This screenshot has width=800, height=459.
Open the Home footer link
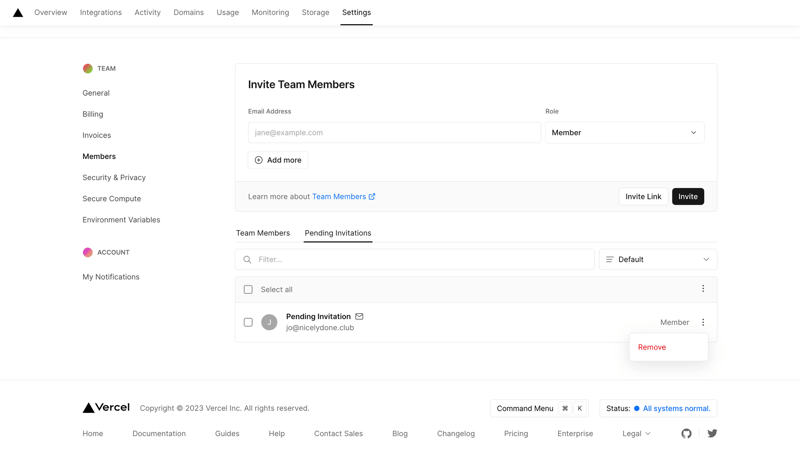(93, 434)
